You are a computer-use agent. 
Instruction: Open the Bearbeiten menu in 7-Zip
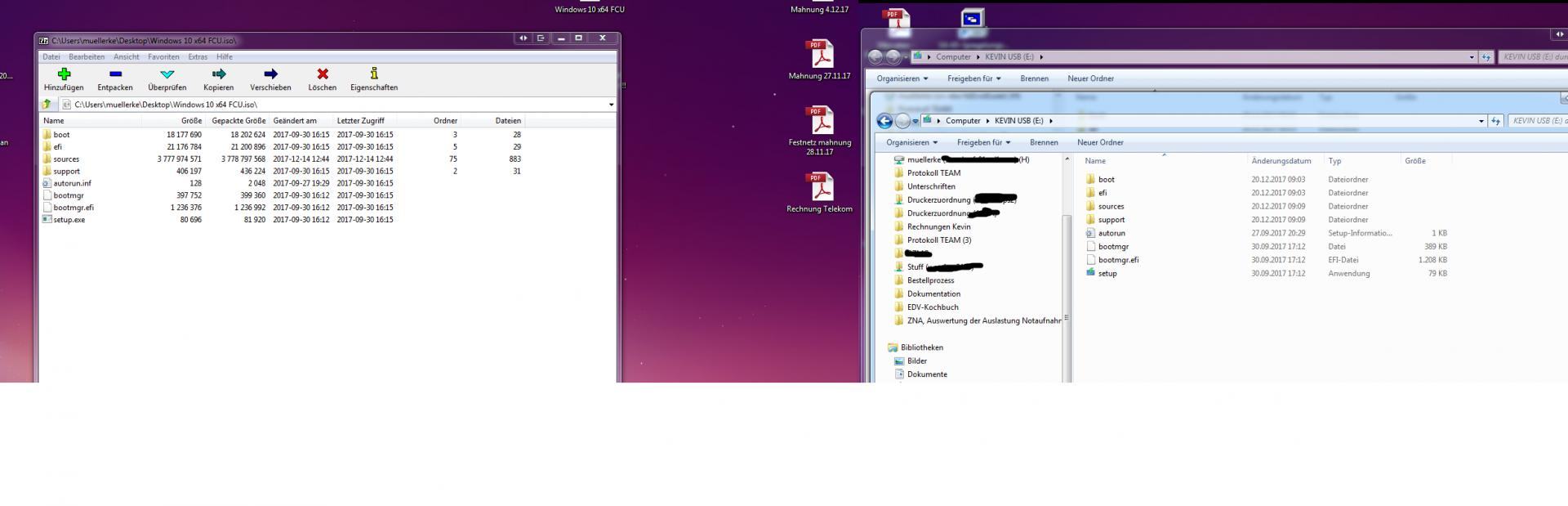(x=87, y=57)
